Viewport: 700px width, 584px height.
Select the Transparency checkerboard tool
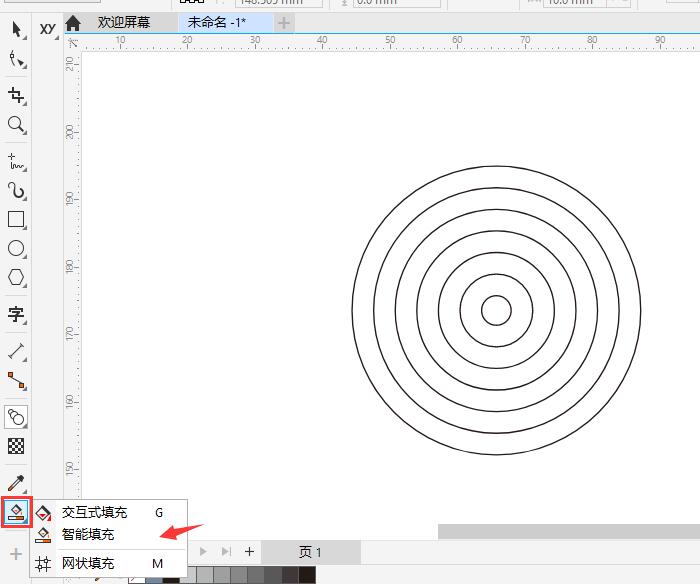coord(16,446)
